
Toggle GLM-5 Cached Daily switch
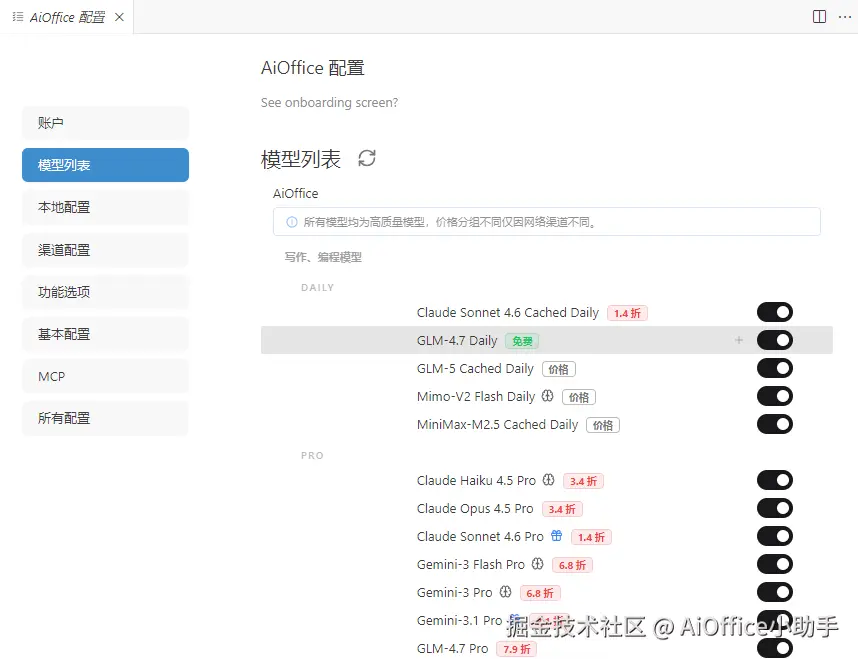[x=775, y=368]
